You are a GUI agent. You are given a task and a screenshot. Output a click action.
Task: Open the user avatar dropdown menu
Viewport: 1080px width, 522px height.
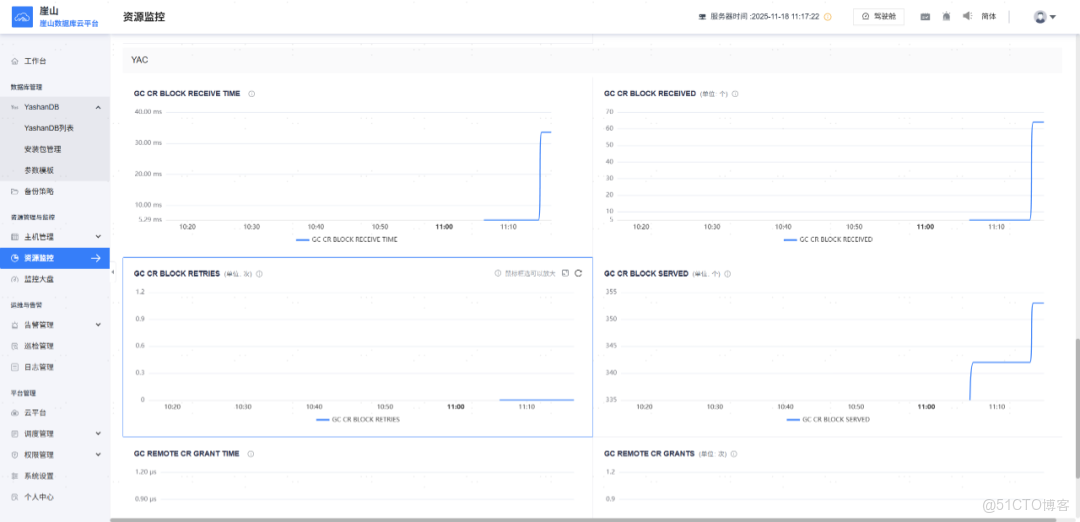pyautogui.click(x=1045, y=17)
